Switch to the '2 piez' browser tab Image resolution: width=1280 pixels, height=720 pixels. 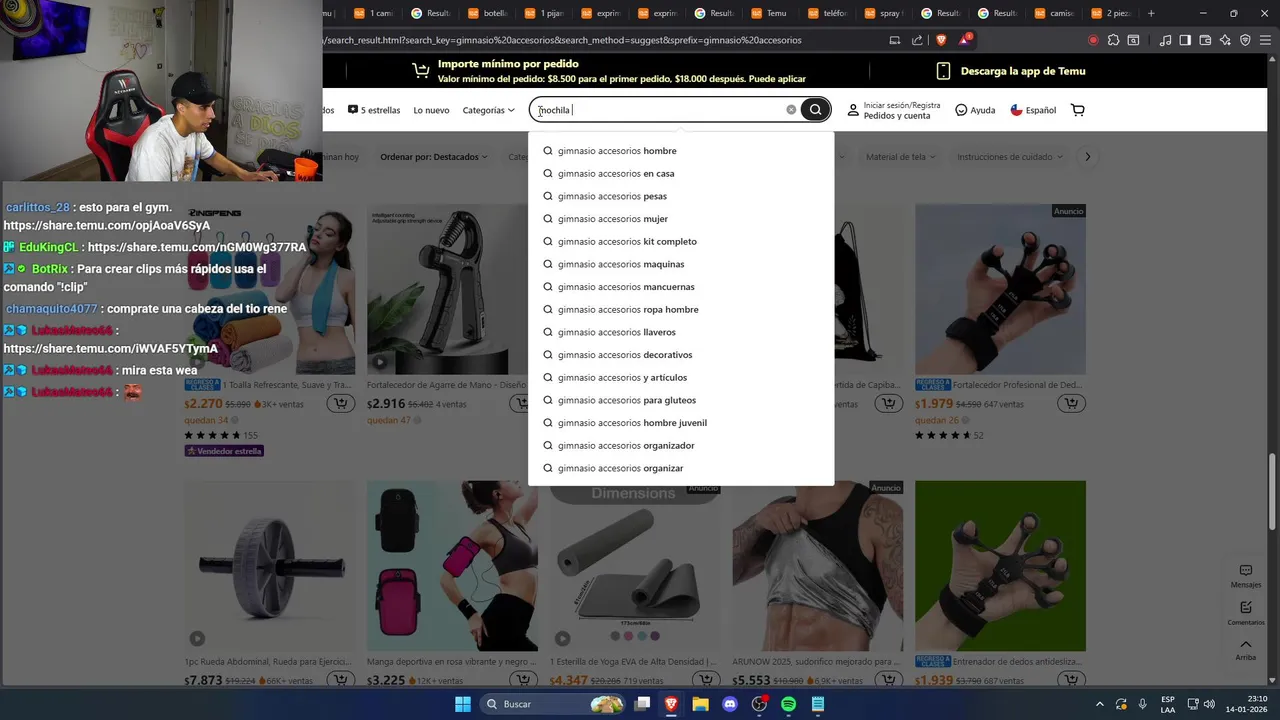pos(1110,13)
